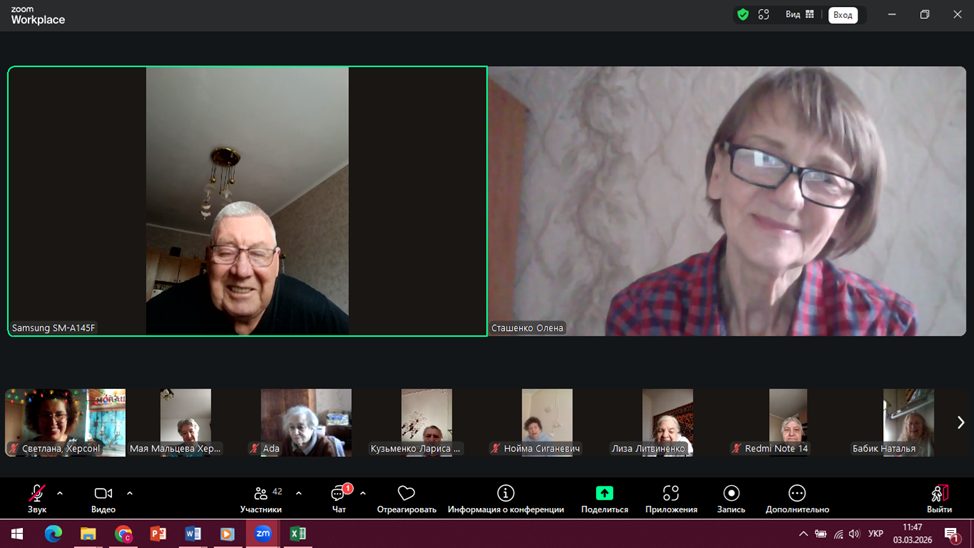This screenshot has height=548, width=974.
Task: Expand the chat options arrow next to Чат
Action: 362,493
